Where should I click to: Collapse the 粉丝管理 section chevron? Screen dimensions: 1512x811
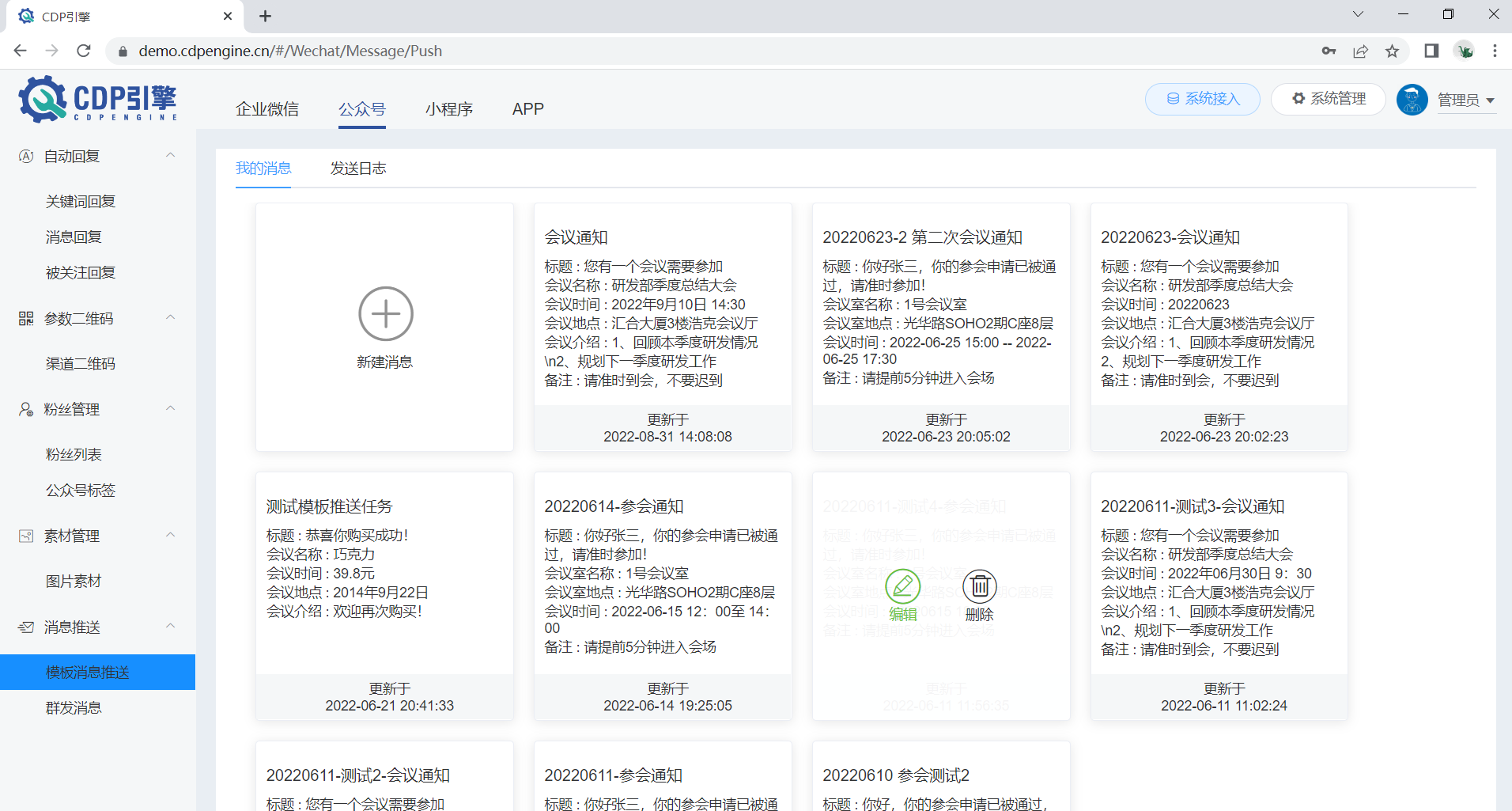[170, 408]
